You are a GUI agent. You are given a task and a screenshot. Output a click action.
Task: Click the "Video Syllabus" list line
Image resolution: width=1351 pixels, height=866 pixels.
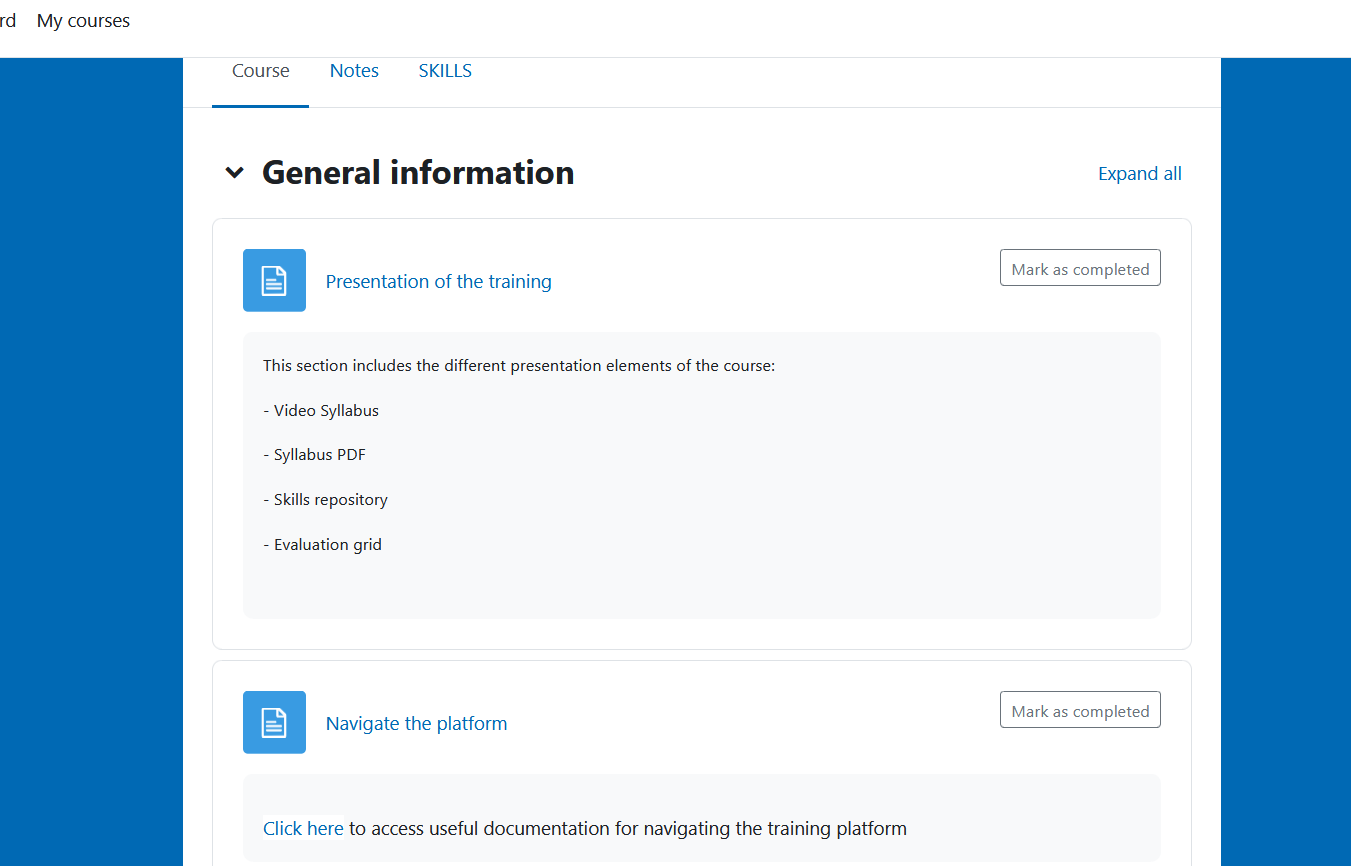(x=321, y=411)
